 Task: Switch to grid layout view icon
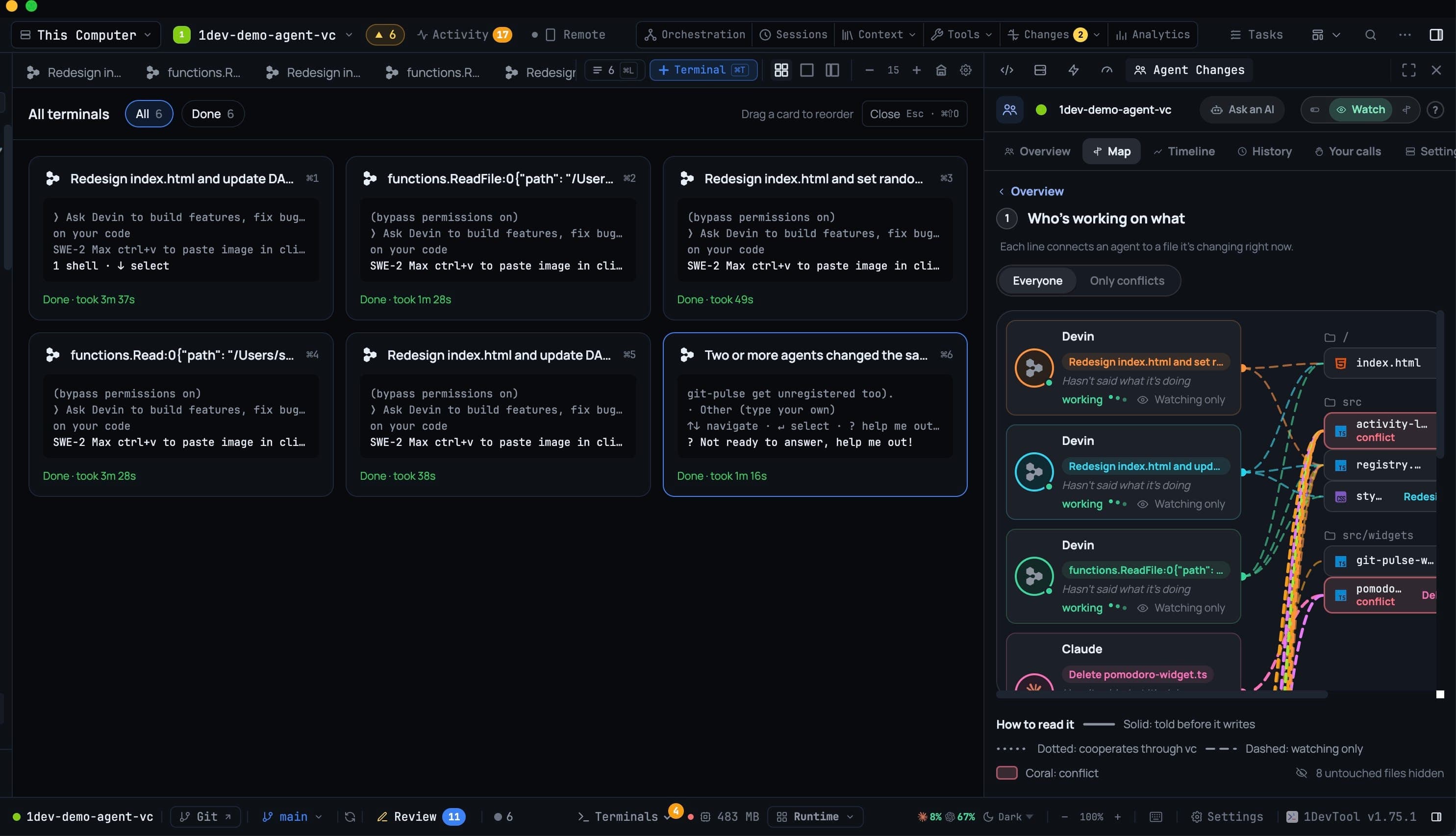[781, 70]
